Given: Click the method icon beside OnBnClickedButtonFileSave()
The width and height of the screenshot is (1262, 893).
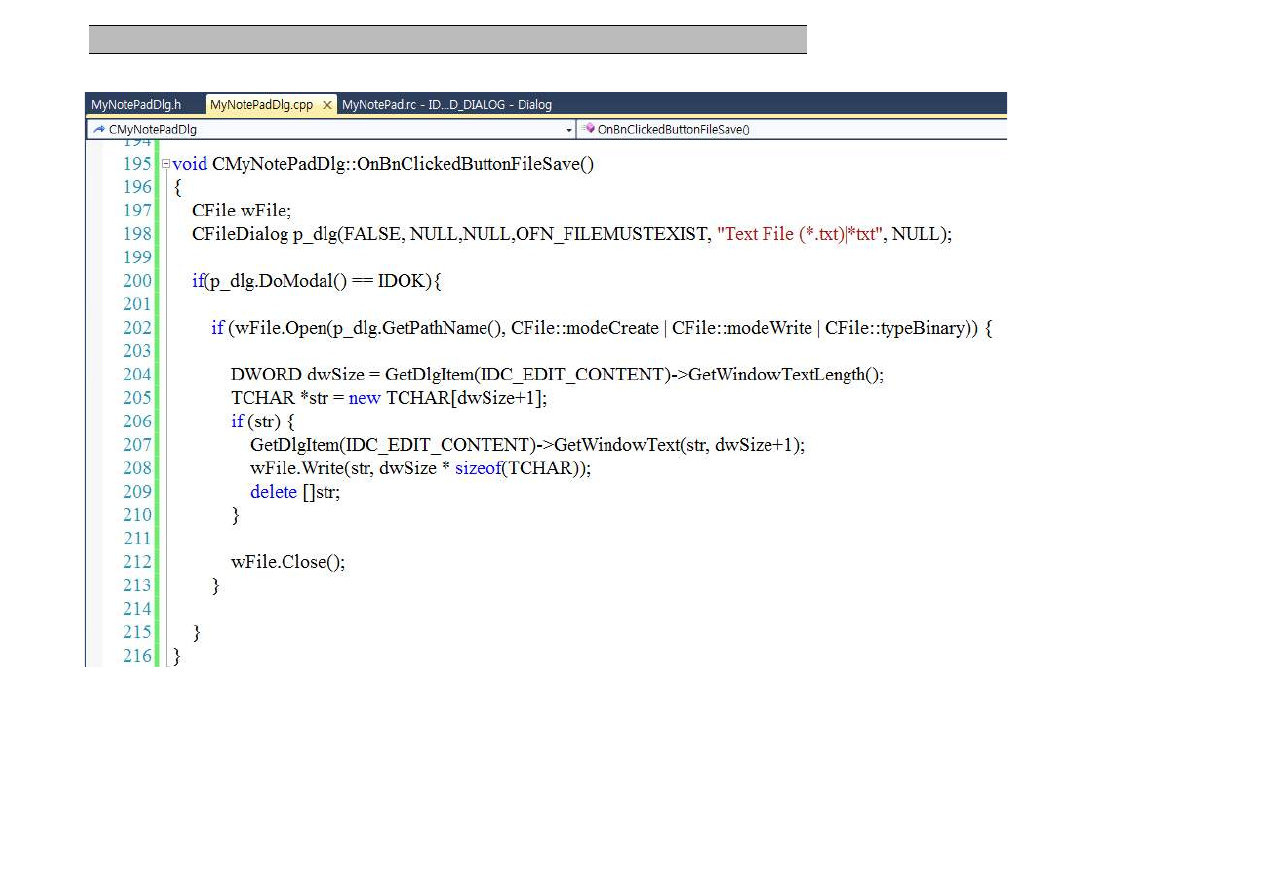Looking at the screenshot, I should pyautogui.click(x=589, y=130).
